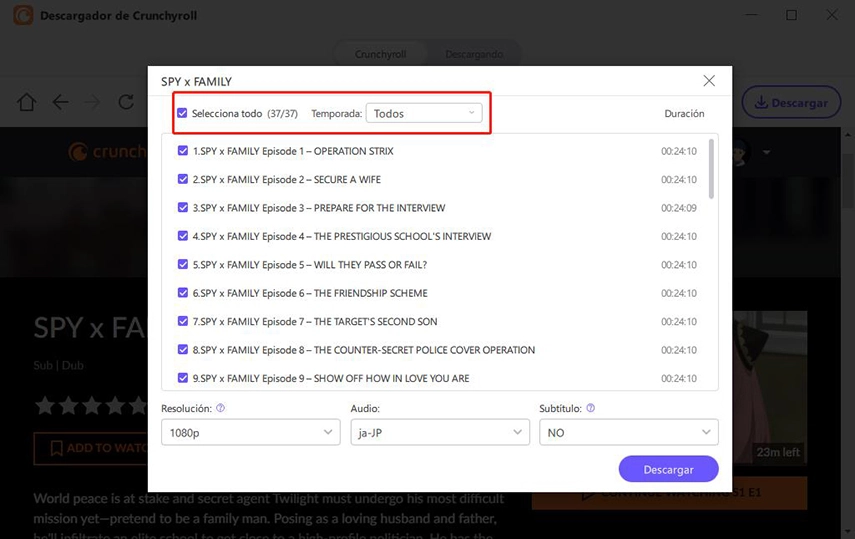Uncheck Episode 2 – SECURE A WIFE
This screenshot has width=855, height=539.
coord(183,179)
